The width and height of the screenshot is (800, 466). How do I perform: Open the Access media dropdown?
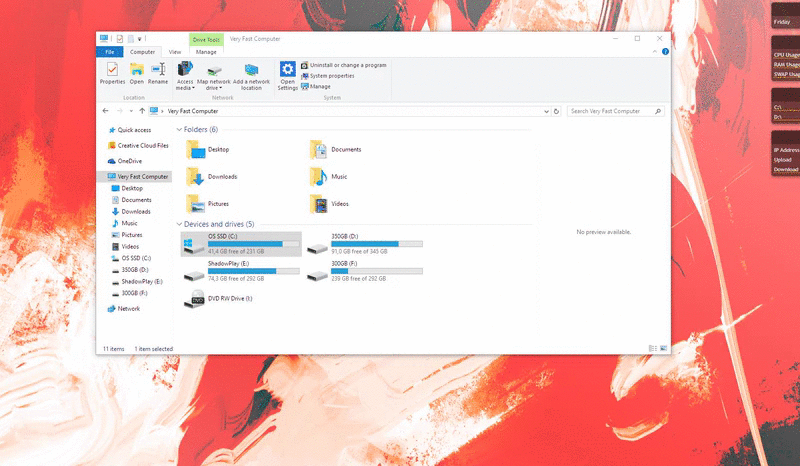pos(185,76)
